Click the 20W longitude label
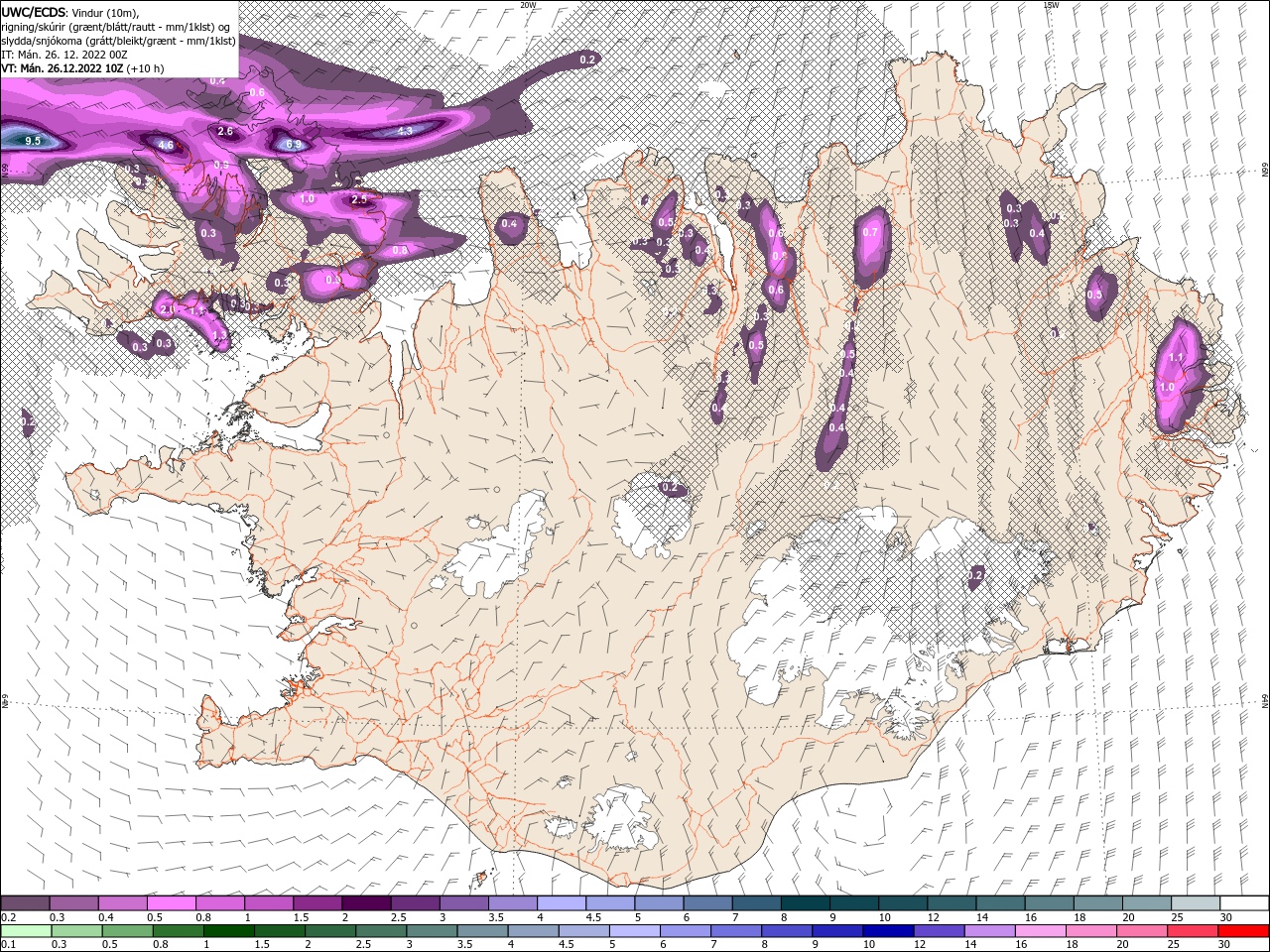The height and width of the screenshot is (952, 1270). click(x=528, y=5)
